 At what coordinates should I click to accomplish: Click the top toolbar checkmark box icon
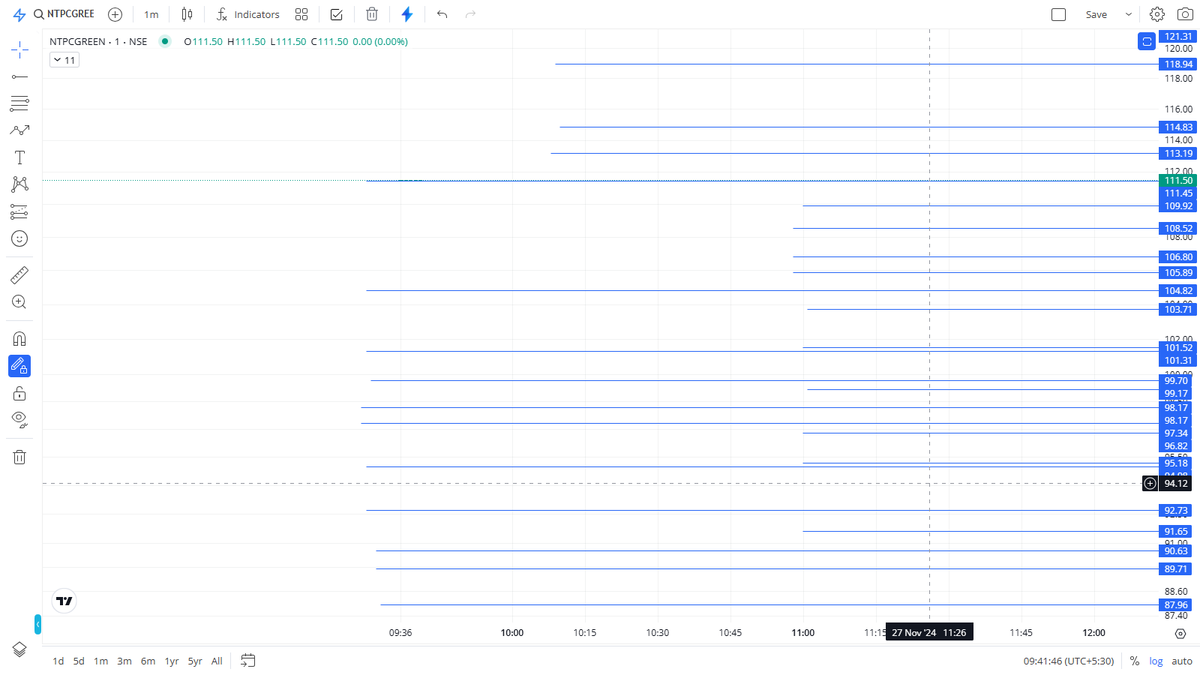pos(336,15)
